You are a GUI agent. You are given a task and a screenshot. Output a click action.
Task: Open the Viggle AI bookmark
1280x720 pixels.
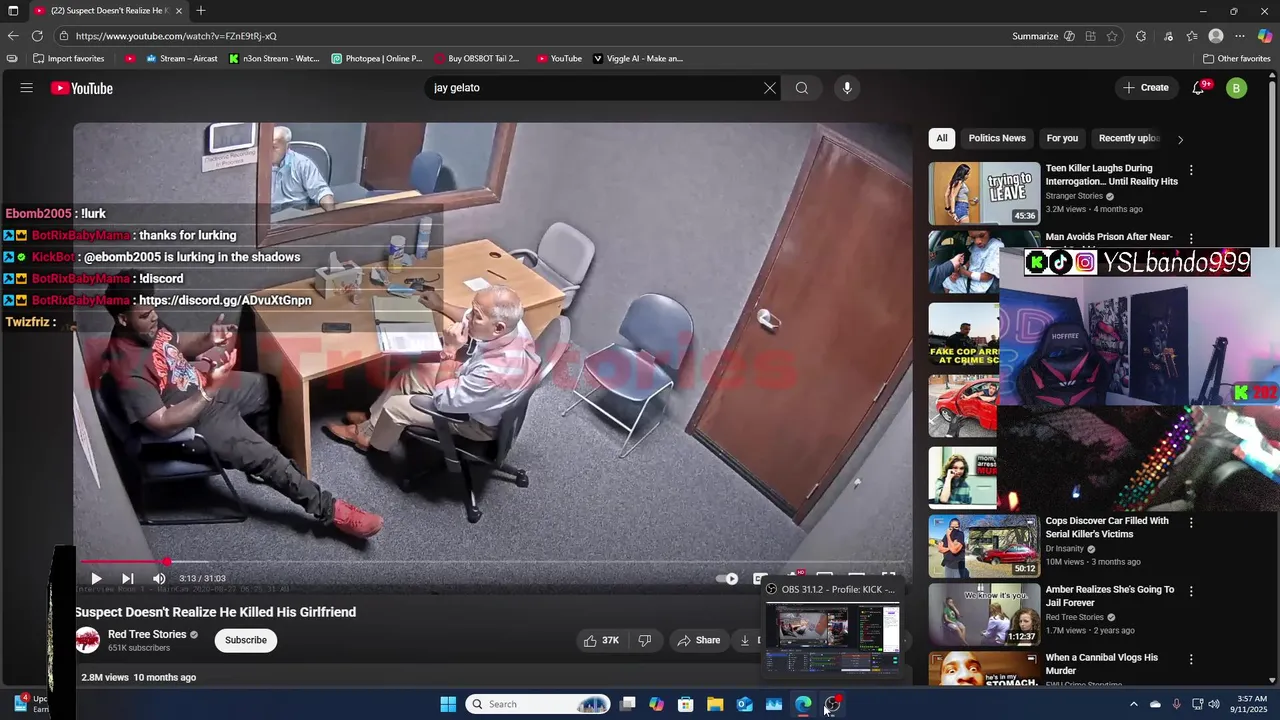click(x=638, y=59)
